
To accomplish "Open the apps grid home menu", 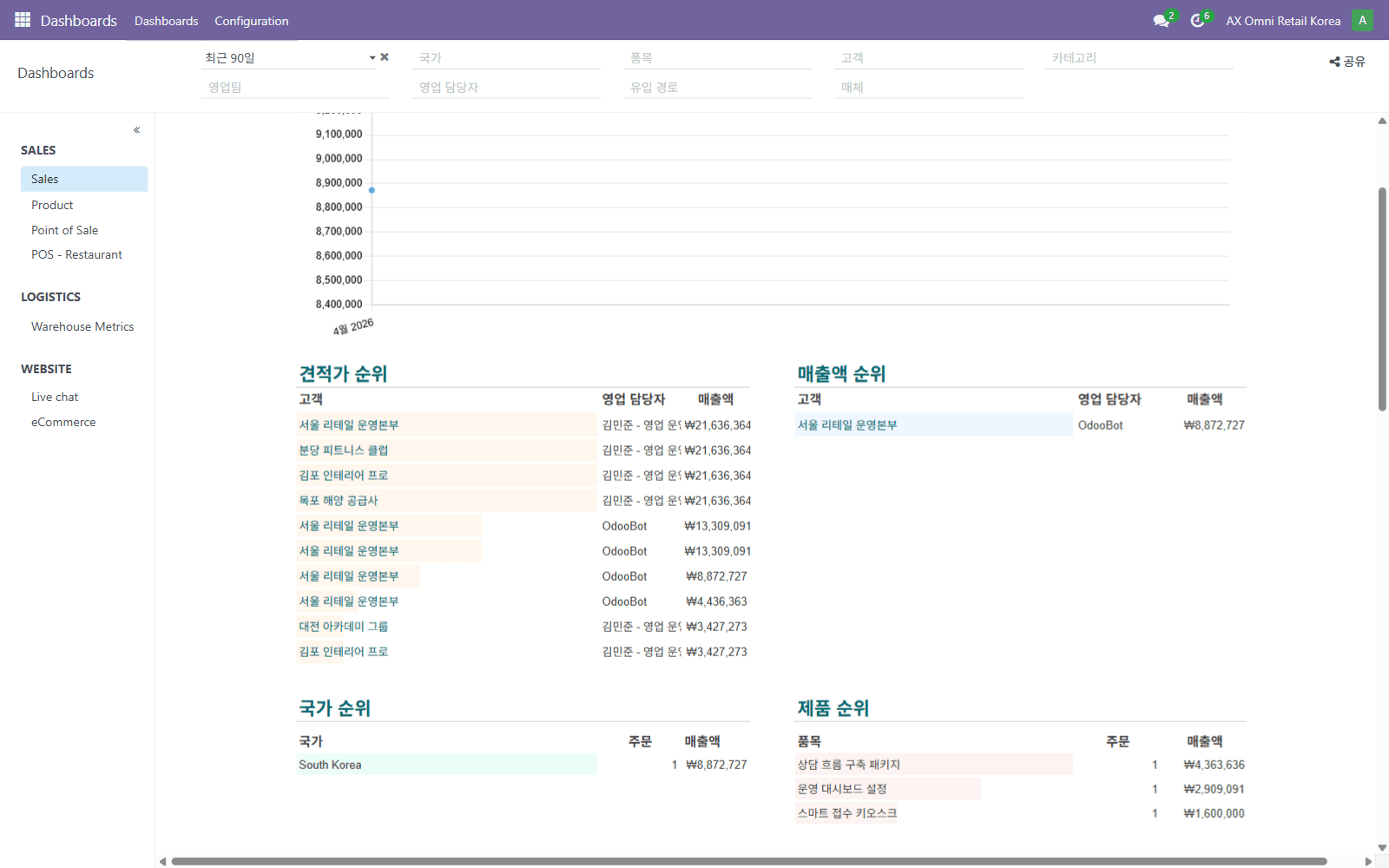I will (23, 20).
